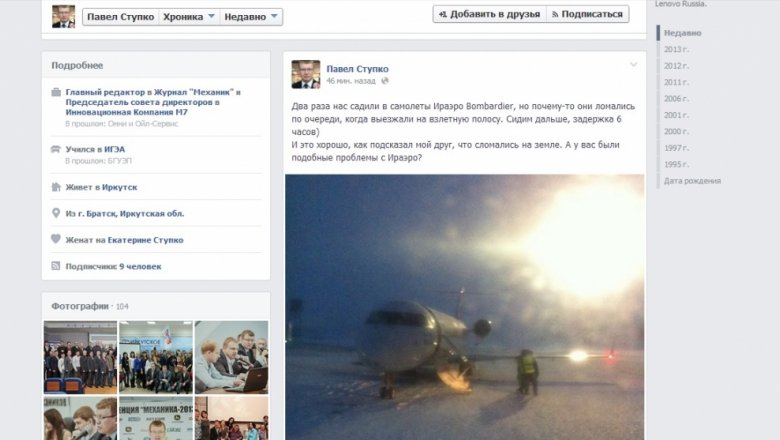Click the heart icon next to Женат на

(x=56, y=239)
